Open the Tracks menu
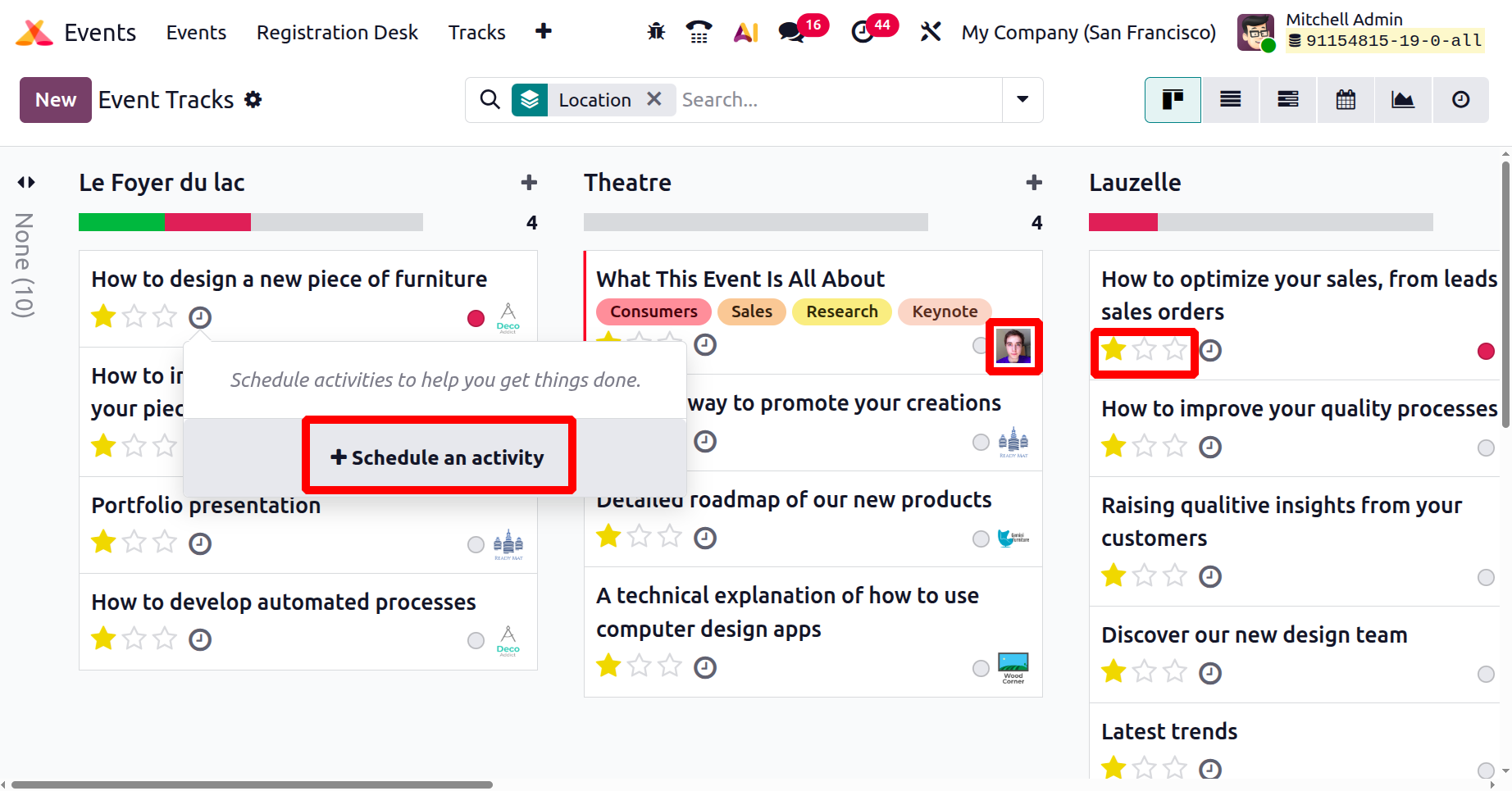This screenshot has height=791, width=1512. 476,33
